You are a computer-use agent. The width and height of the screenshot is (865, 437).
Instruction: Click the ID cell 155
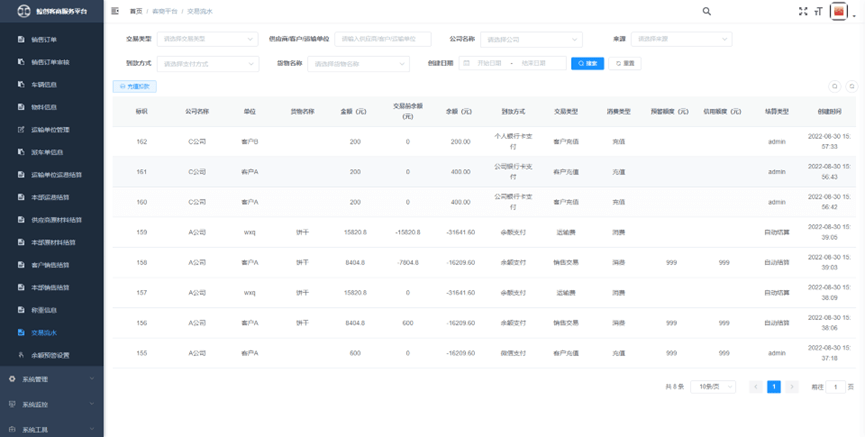[142, 353]
